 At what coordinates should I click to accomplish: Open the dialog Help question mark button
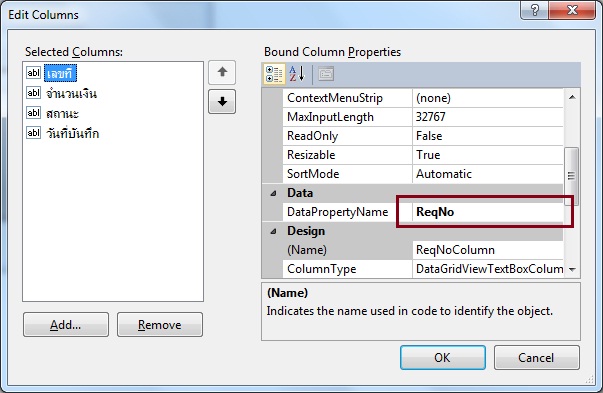[535, 10]
